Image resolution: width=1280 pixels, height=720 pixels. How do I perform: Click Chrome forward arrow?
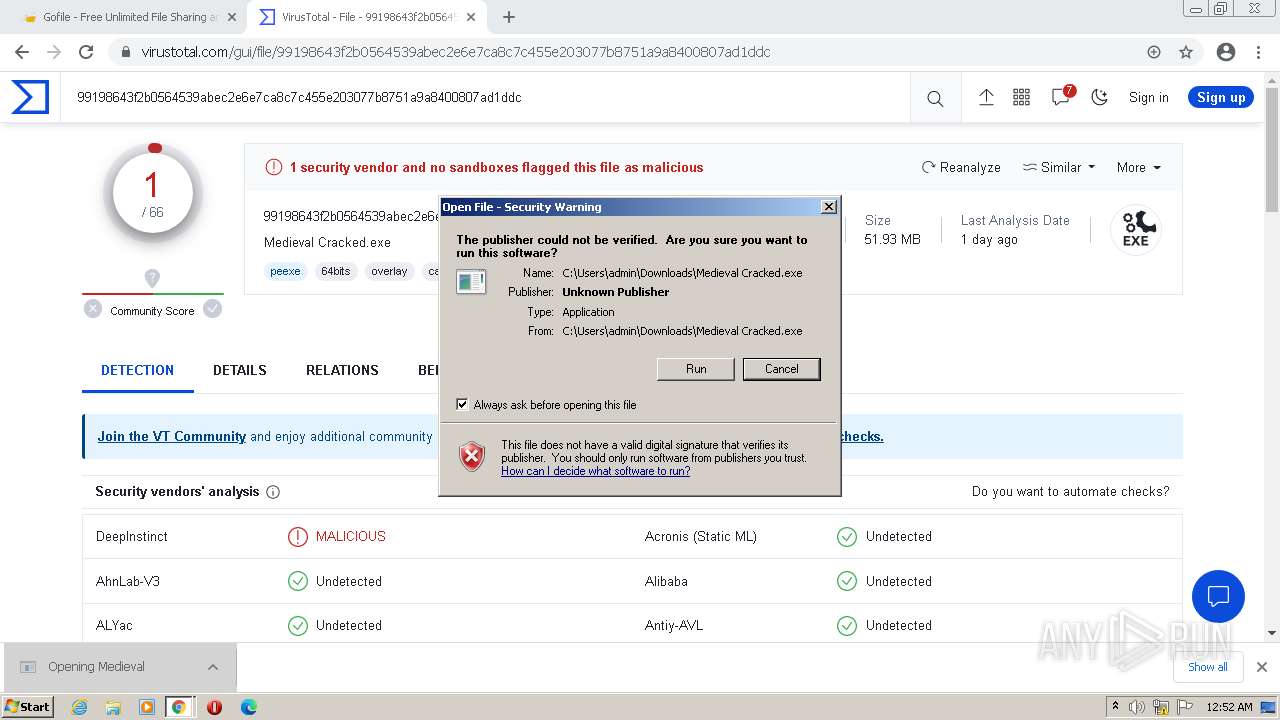[54, 52]
